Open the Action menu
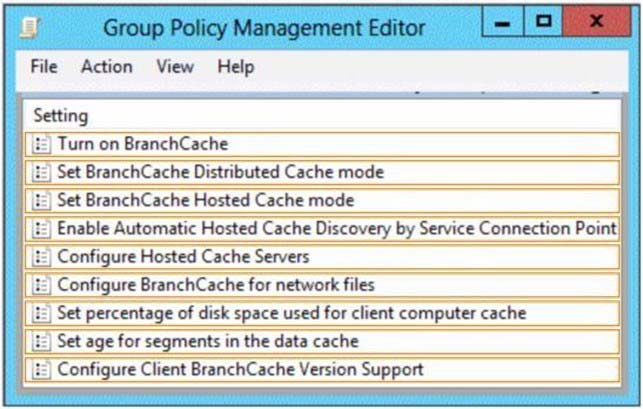Image resolution: width=643 pixels, height=409 pixels. point(107,66)
